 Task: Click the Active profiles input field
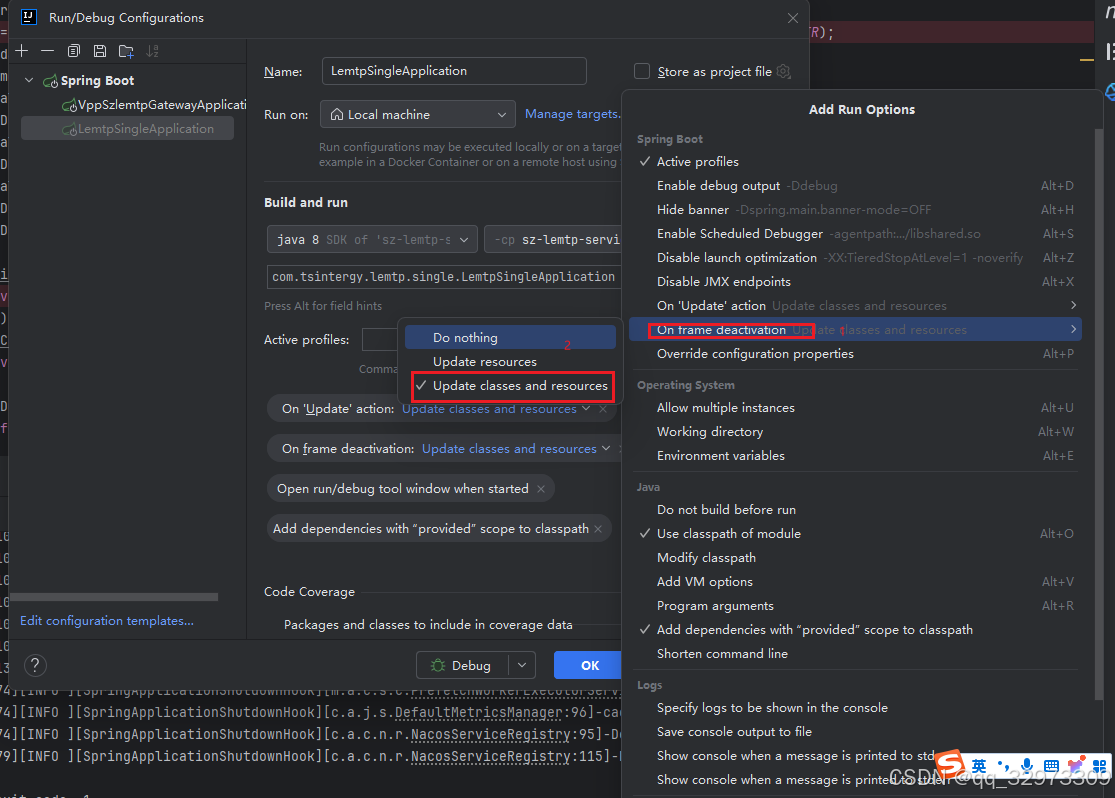pos(380,339)
